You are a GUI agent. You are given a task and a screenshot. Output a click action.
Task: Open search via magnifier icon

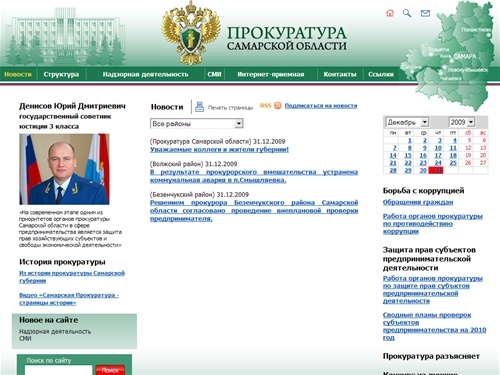(x=407, y=13)
